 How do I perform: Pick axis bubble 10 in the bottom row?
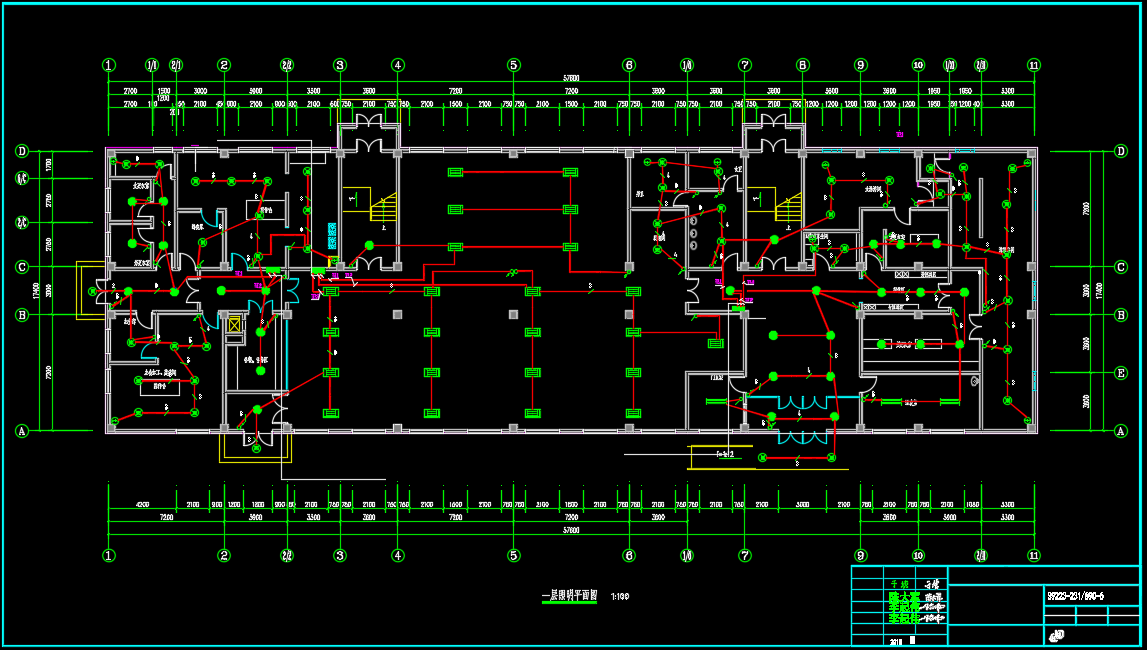(918, 556)
